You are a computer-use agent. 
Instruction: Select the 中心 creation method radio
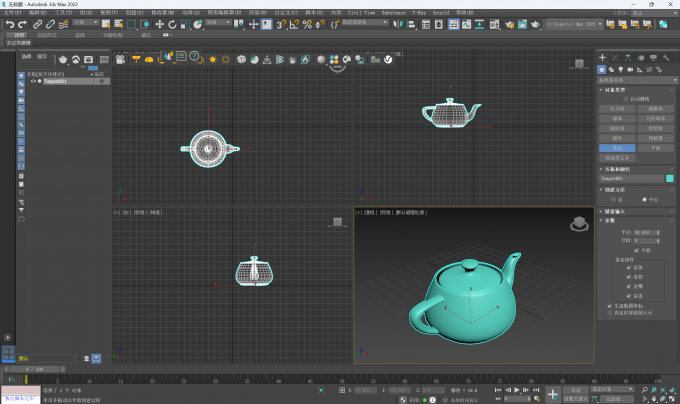(644, 200)
